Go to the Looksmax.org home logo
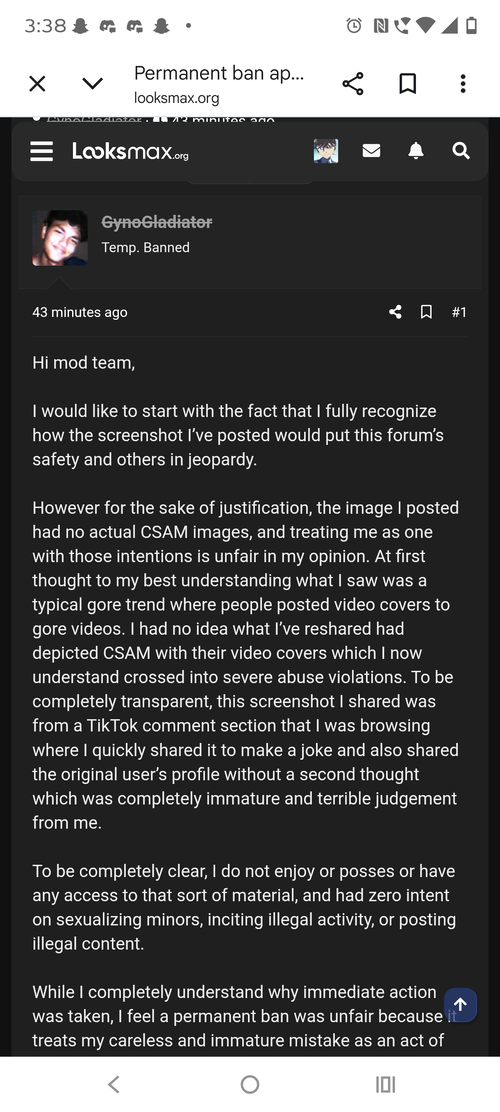The image size is (500, 1112). (130, 151)
